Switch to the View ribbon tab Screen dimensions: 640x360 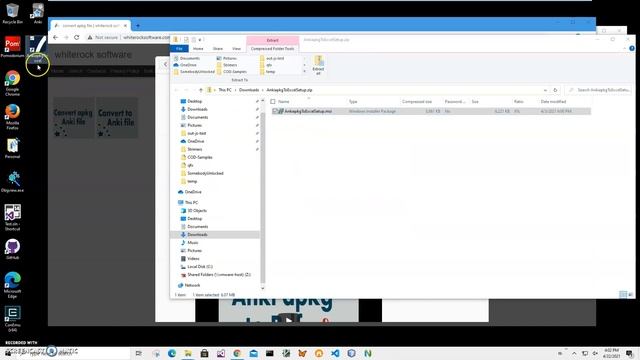[236, 49]
